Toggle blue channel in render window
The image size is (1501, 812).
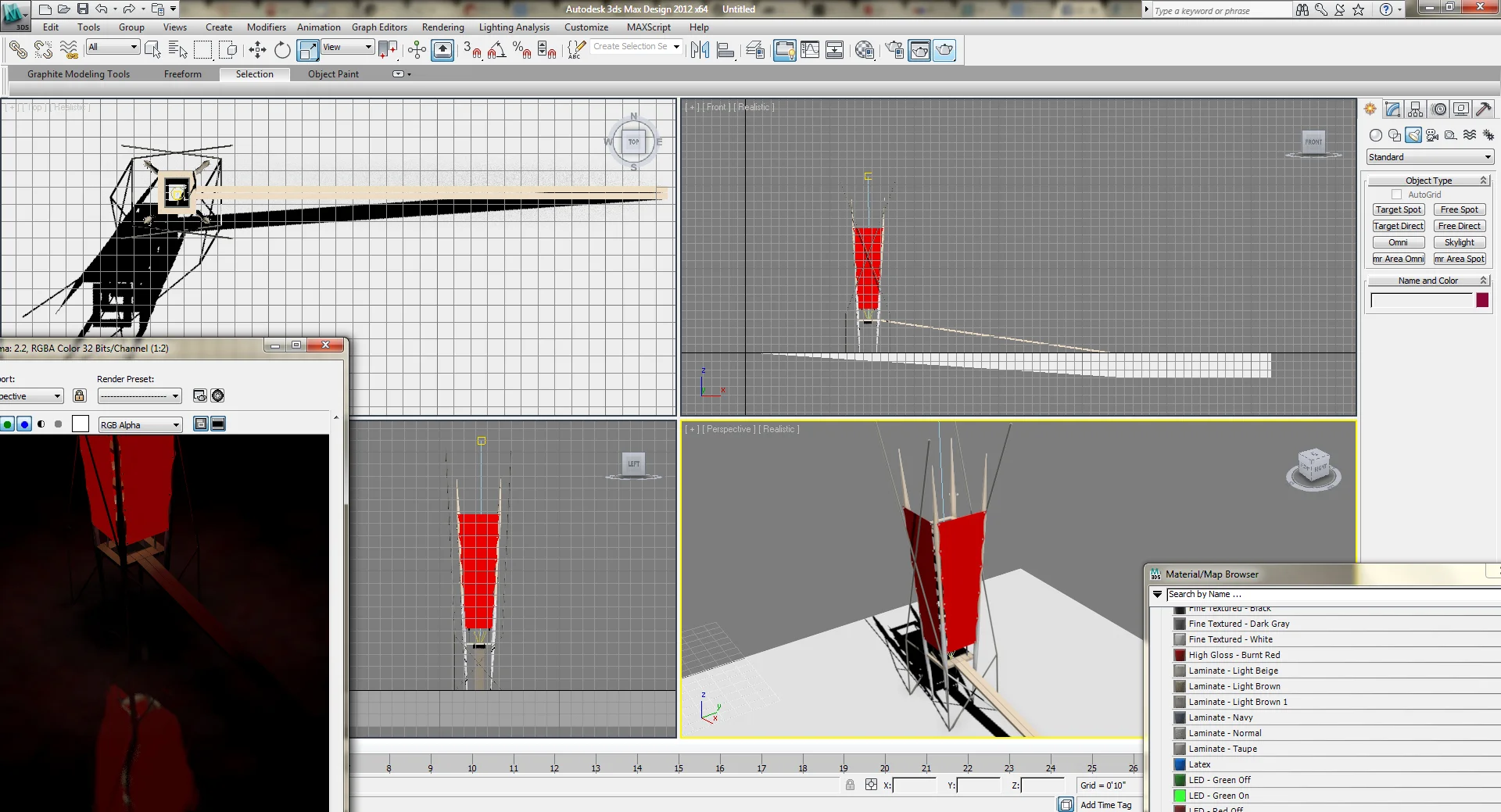click(x=24, y=424)
